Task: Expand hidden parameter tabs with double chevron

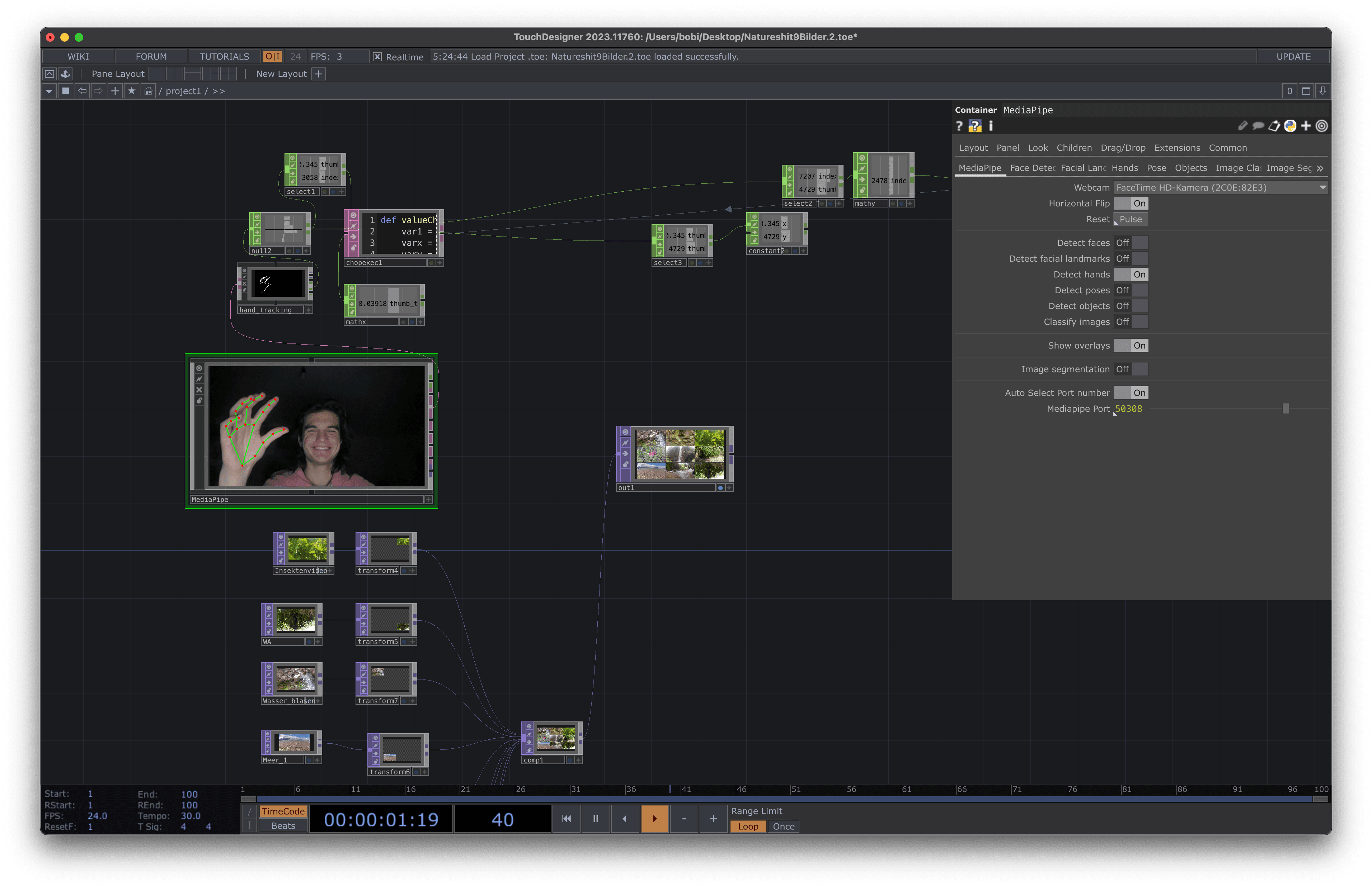Action: (1320, 168)
